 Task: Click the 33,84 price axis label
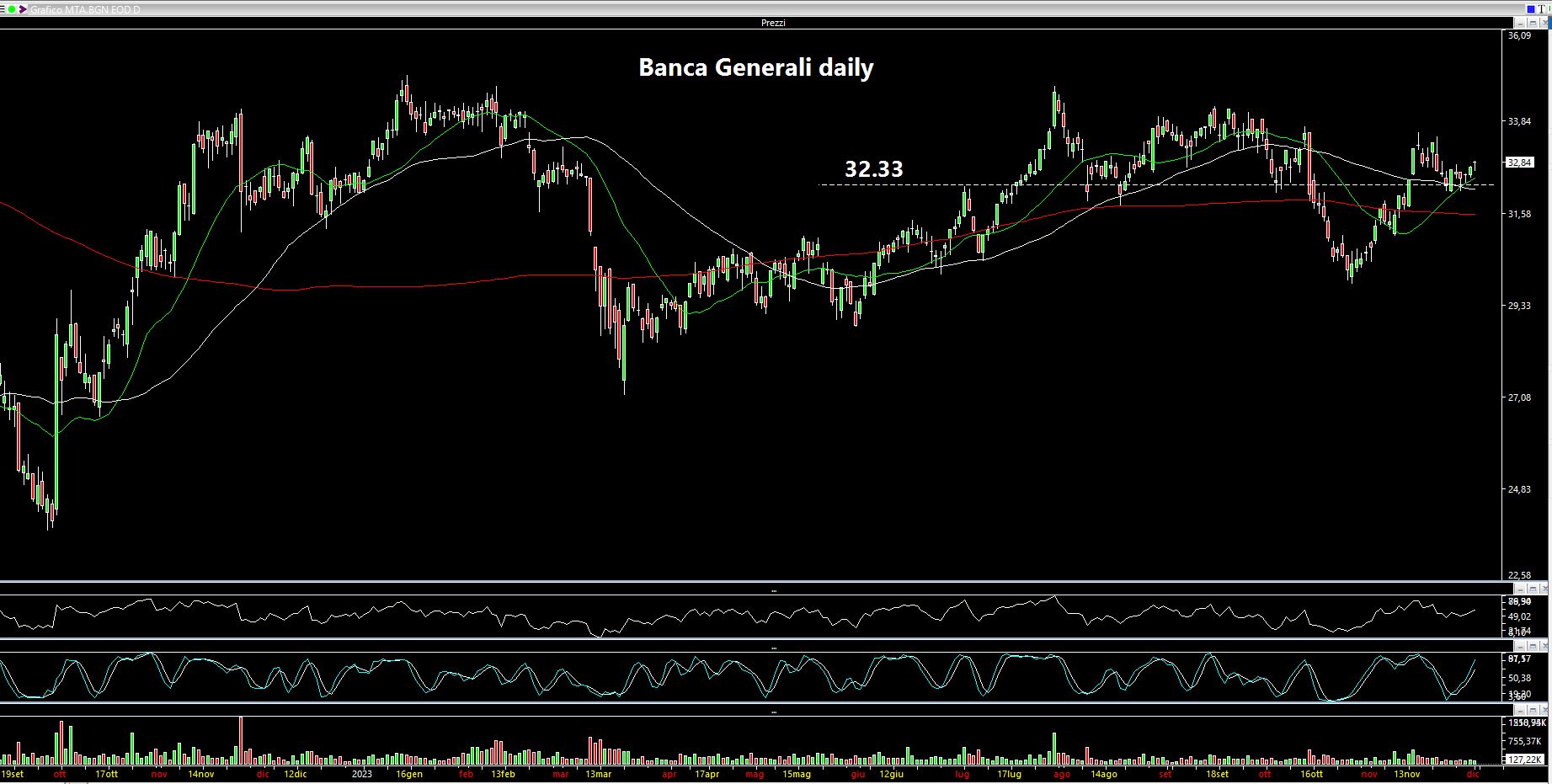click(x=1520, y=121)
